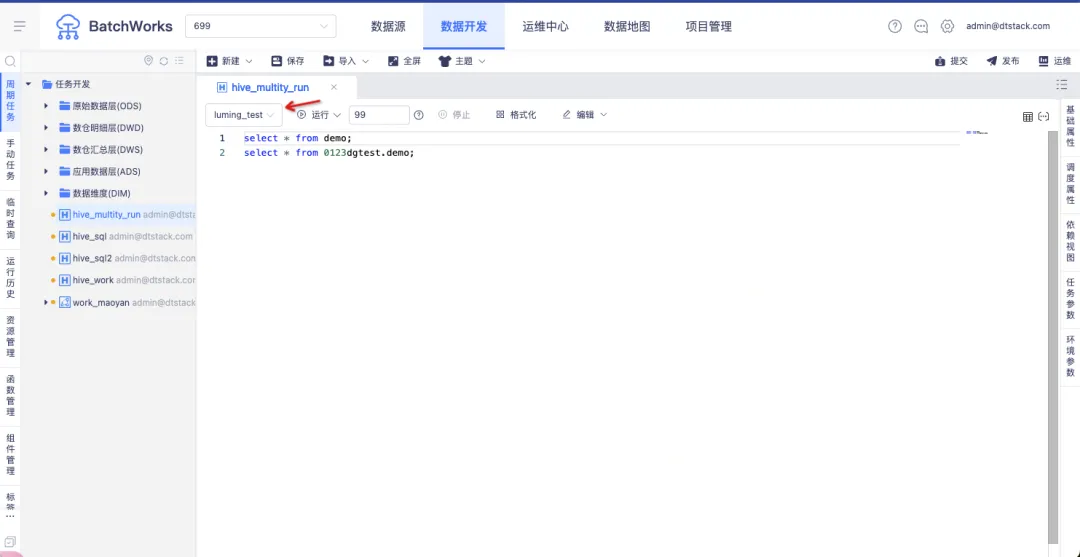Open the 编辑 edit dropdown
1080x557 pixels.
point(585,115)
